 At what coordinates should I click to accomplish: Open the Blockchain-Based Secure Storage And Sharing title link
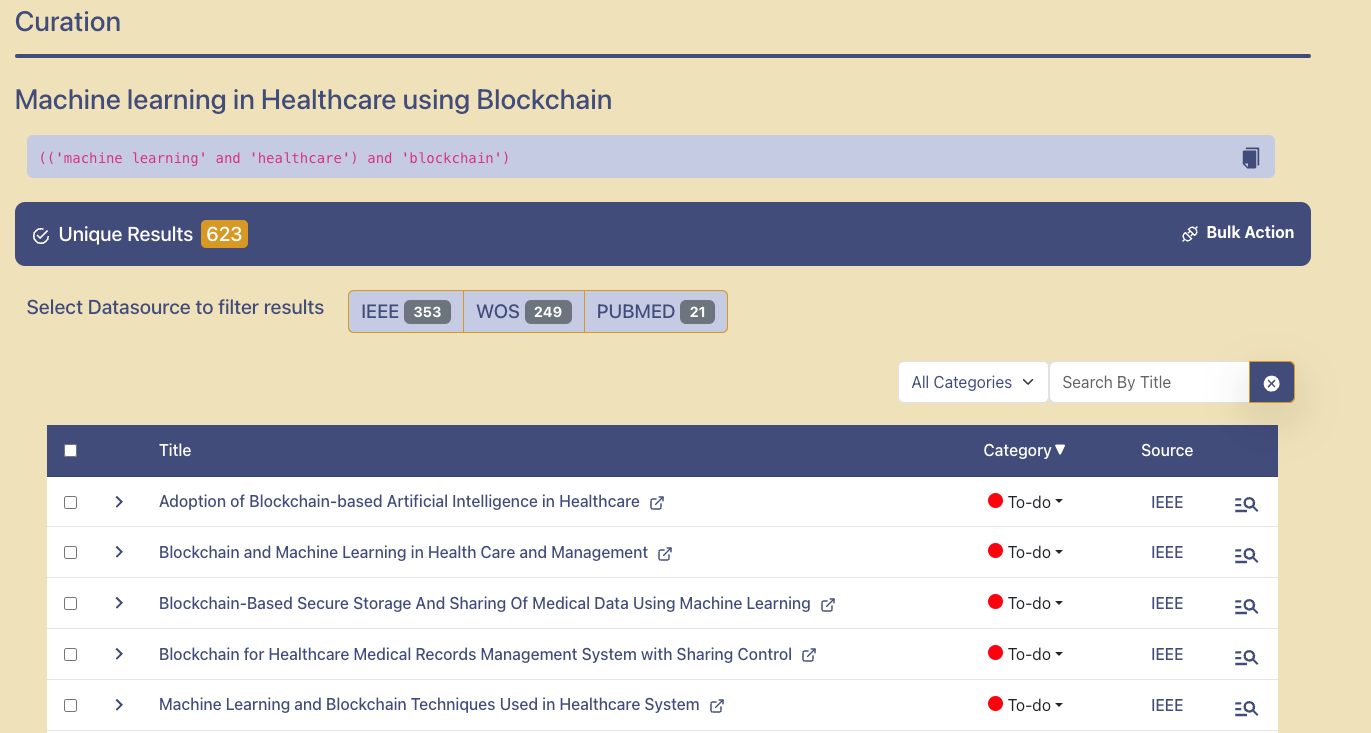(485, 603)
